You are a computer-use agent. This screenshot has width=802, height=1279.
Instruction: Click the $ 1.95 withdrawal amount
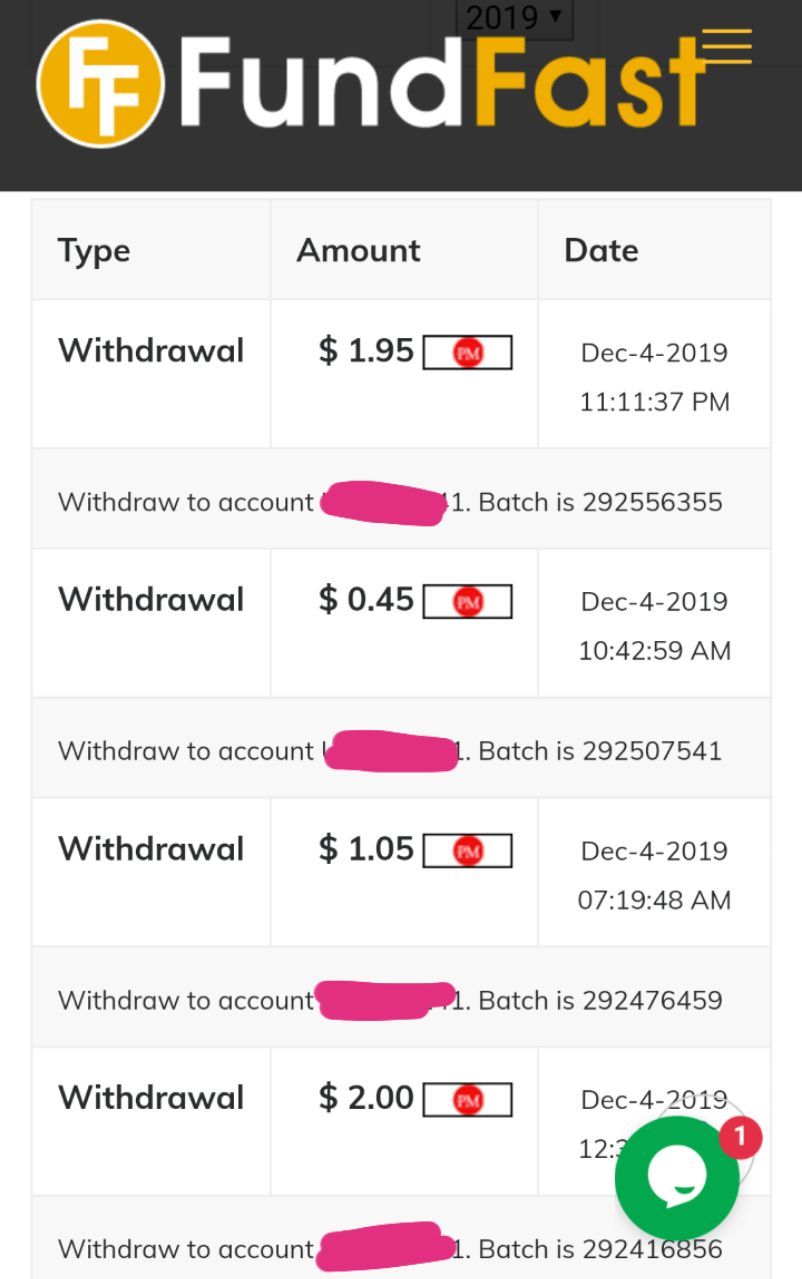pyautogui.click(x=366, y=351)
